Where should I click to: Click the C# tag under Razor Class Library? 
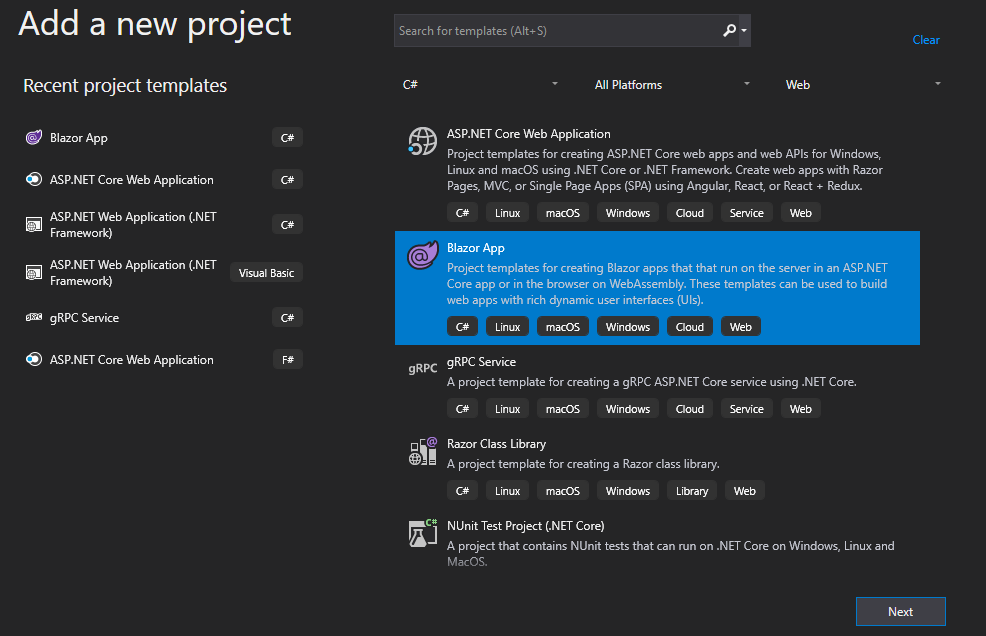[462, 491]
